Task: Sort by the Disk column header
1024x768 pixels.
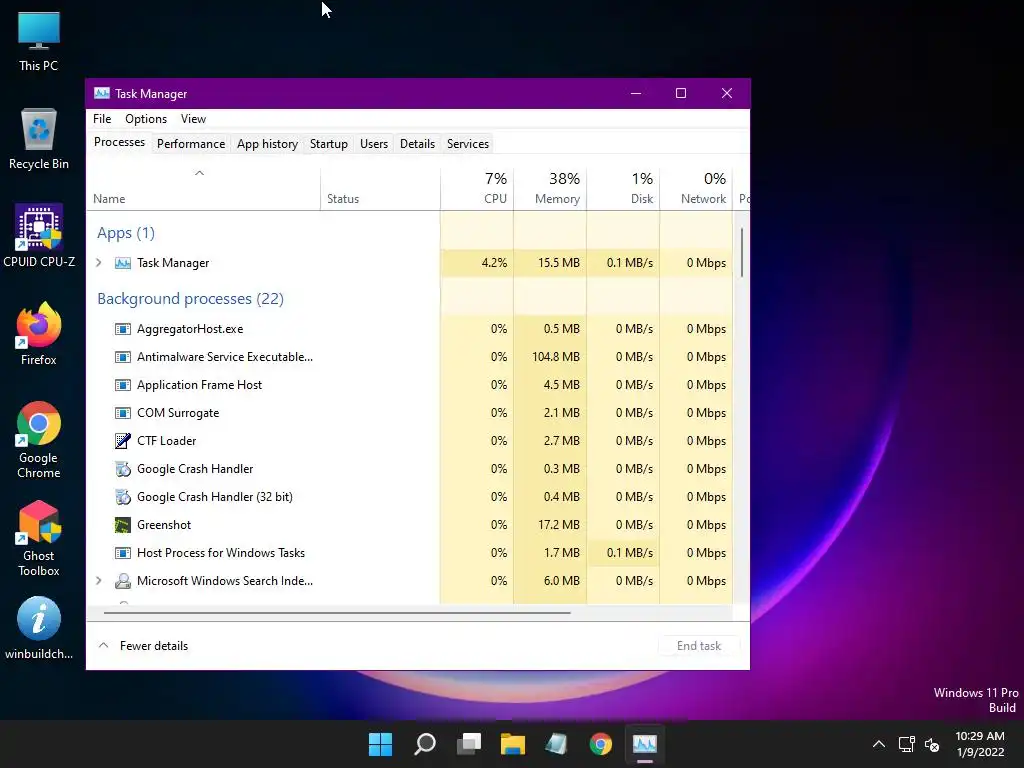Action: (x=623, y=189)
